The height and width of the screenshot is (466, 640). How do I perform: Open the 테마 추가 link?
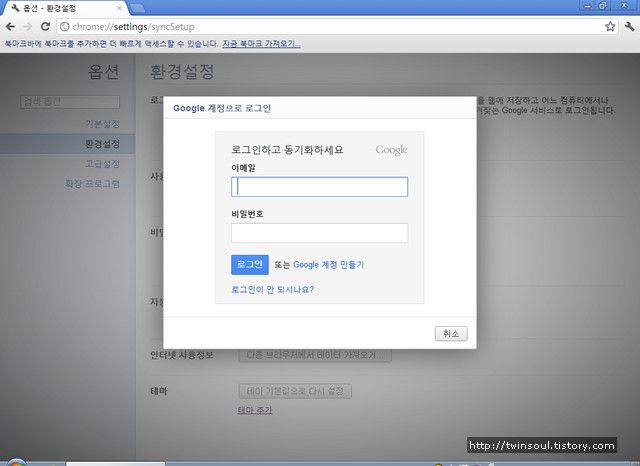coord(255,410)
